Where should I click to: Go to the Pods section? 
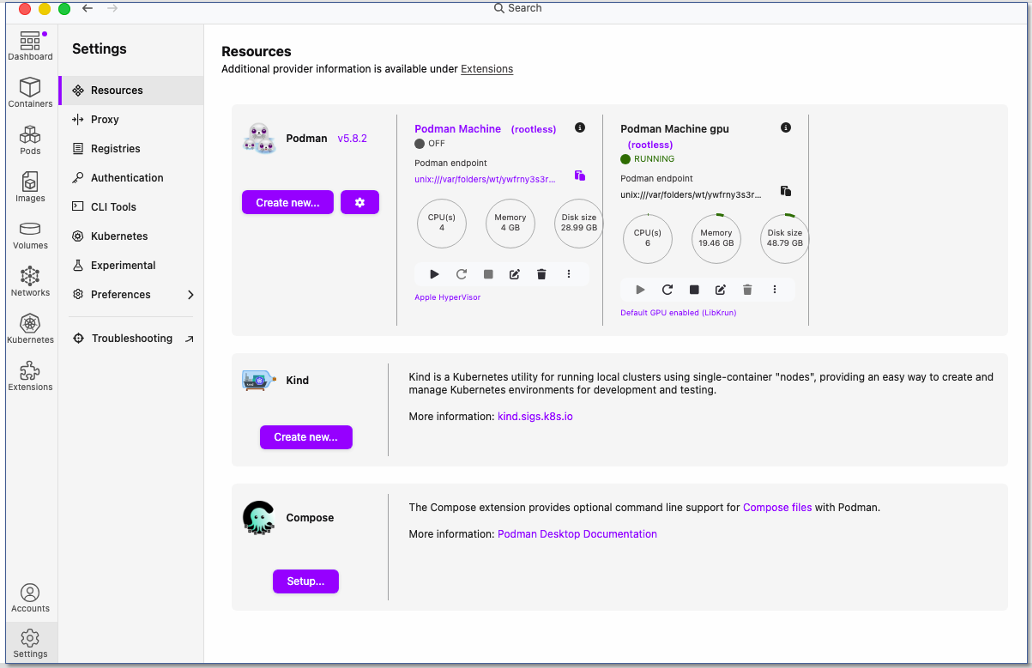pos(30,140)
